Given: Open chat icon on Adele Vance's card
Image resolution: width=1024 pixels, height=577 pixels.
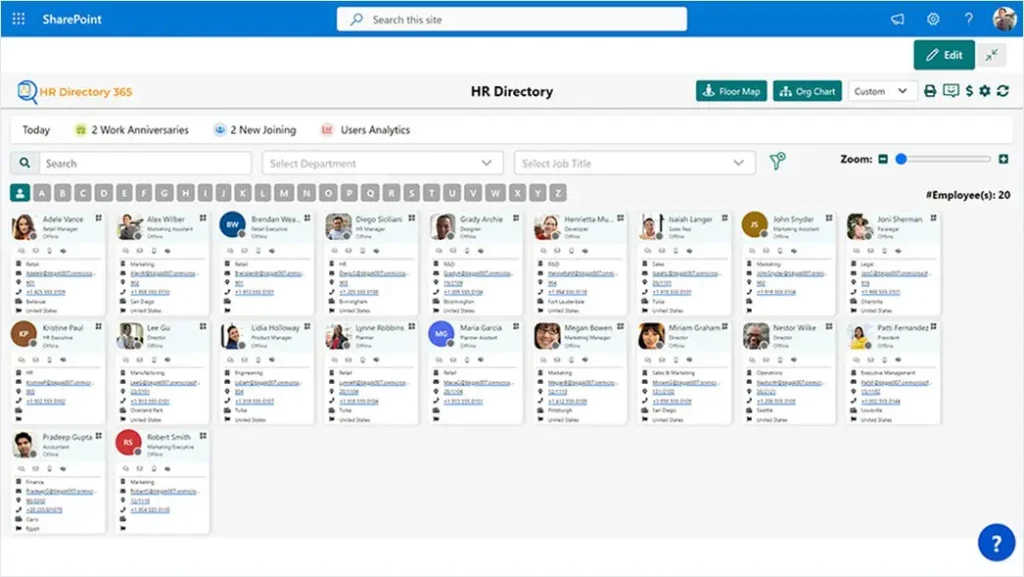Looking at the screenshot, I should coord(21,251).
